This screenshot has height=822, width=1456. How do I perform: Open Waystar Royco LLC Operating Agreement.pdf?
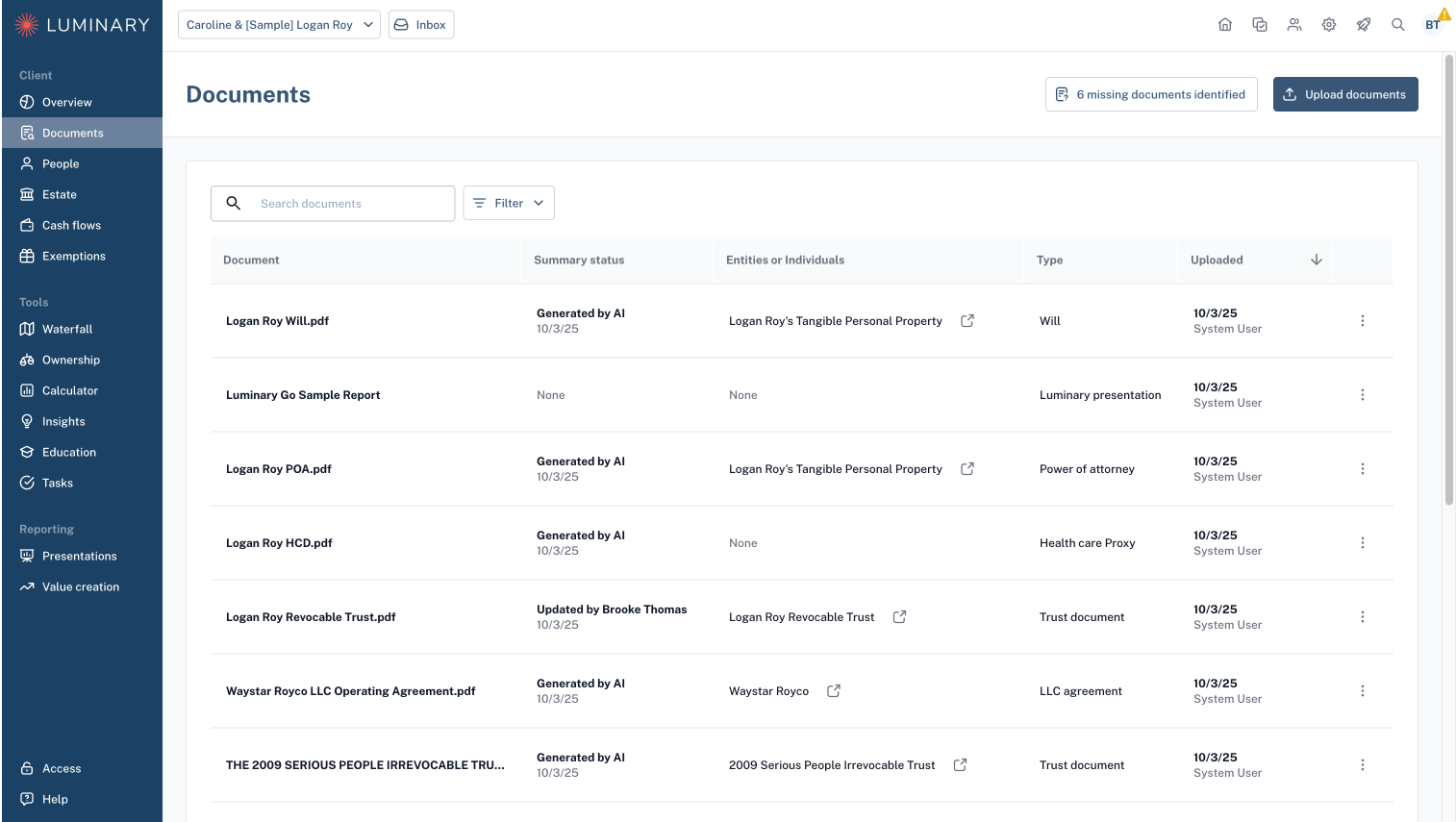[351, 691]
